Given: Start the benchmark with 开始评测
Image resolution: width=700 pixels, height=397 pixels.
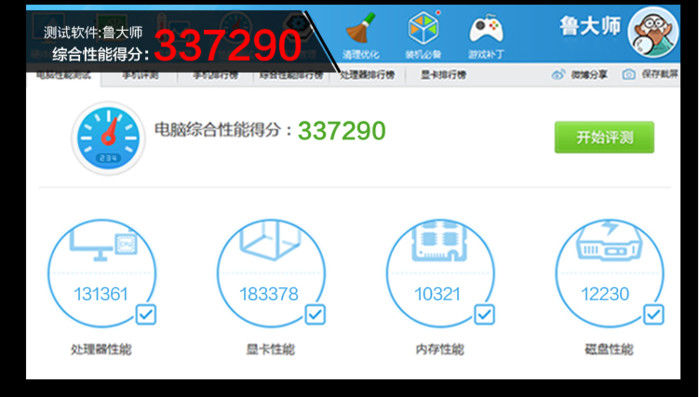Looking at the screenshot, I should click(604, 137).
